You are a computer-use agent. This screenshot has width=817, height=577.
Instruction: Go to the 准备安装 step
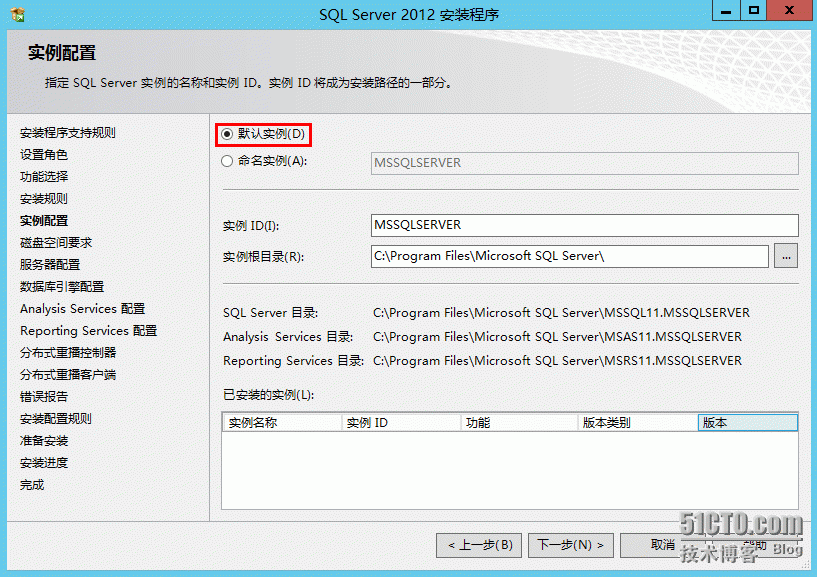pos(44,440)
